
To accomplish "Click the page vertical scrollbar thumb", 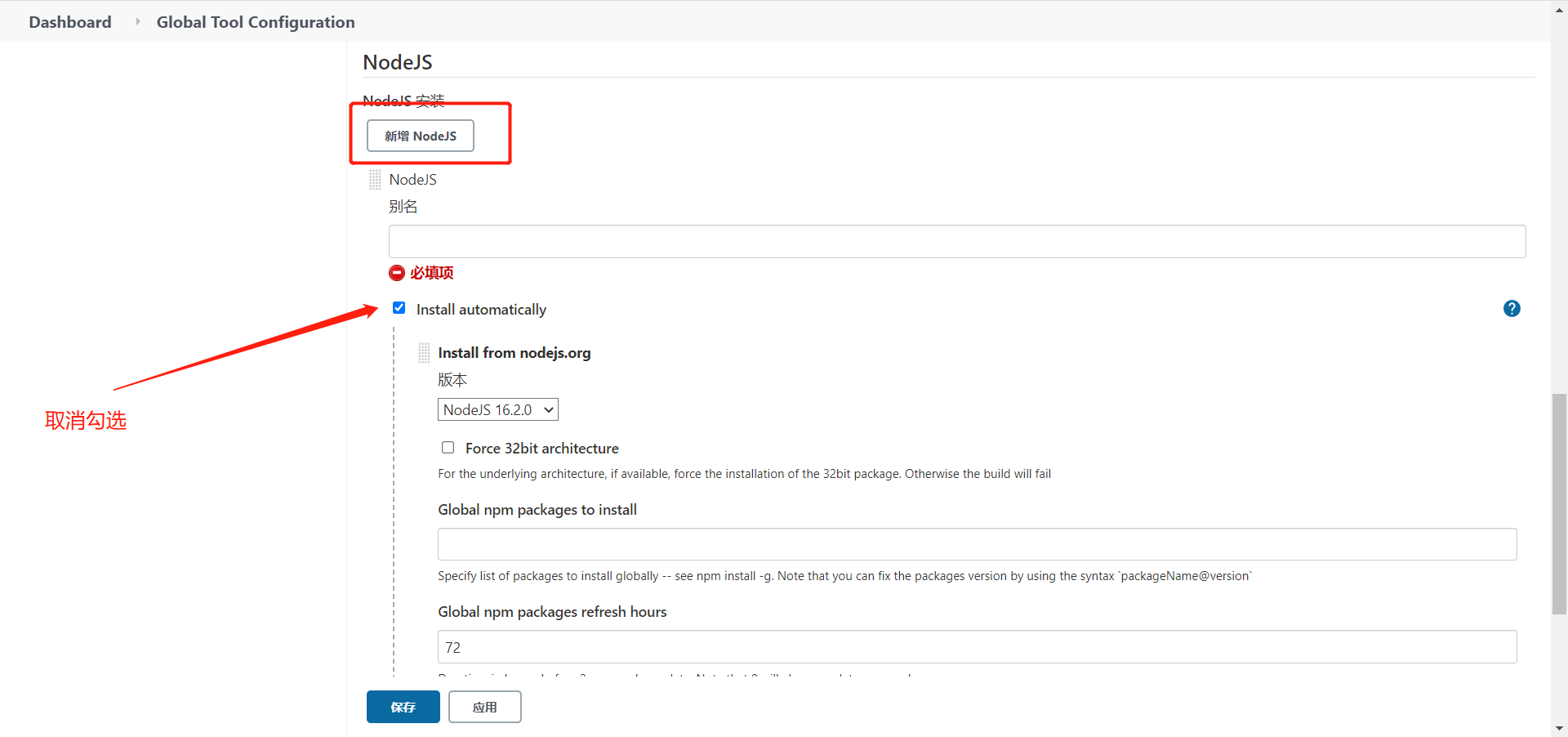I will coord(1560,504).
